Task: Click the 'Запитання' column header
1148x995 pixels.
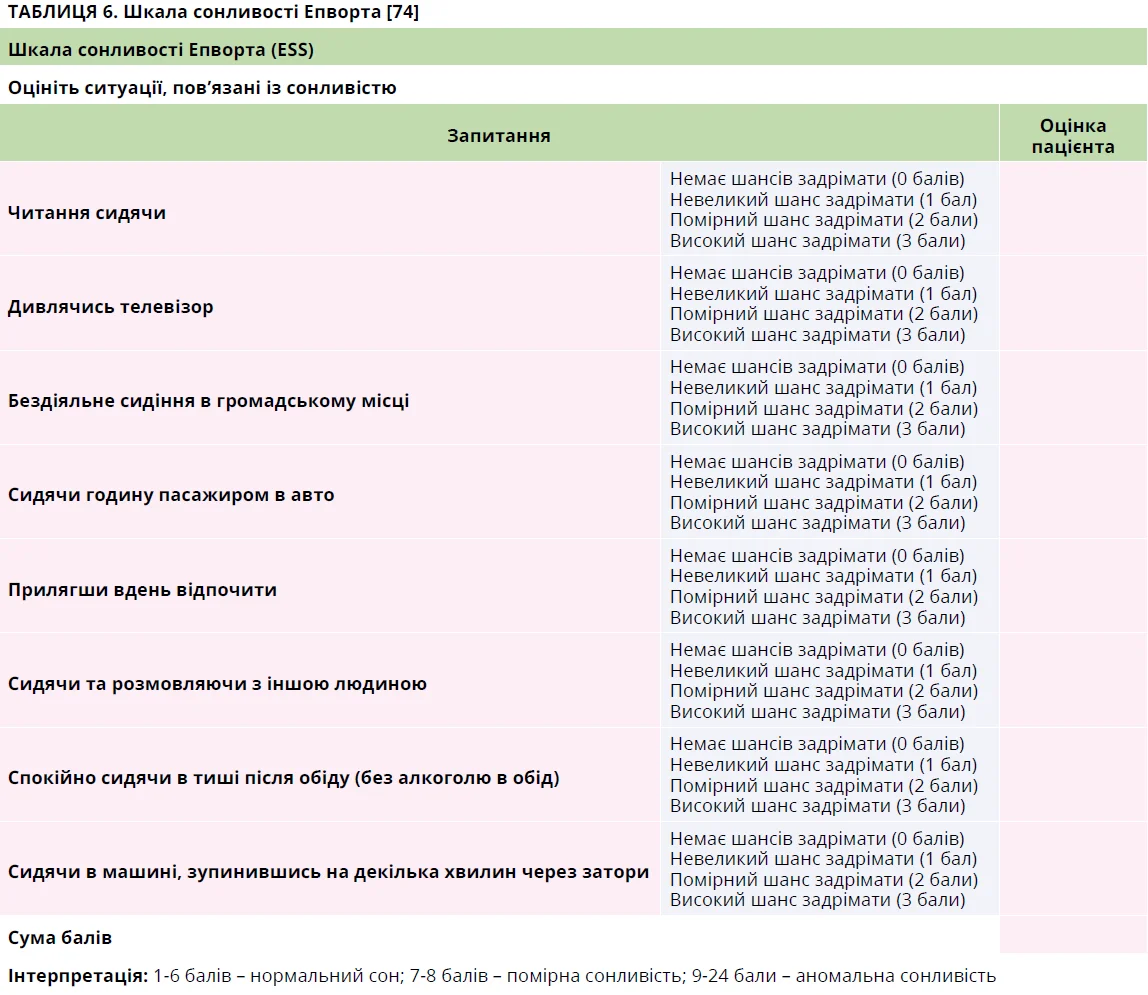Action: (498, 135)
